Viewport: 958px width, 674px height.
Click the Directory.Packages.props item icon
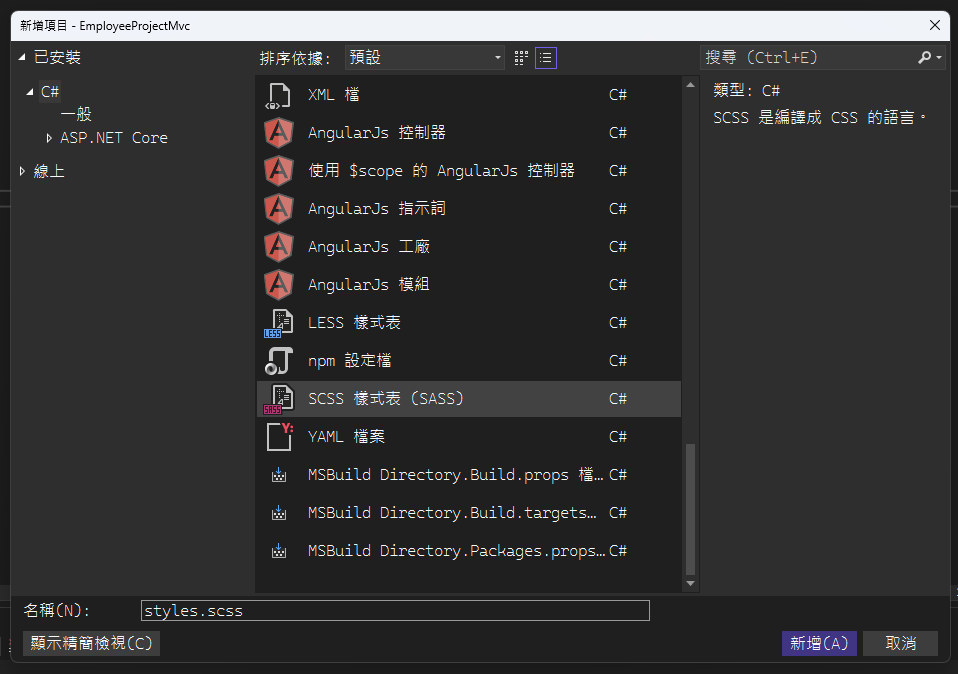click(279, 551)
